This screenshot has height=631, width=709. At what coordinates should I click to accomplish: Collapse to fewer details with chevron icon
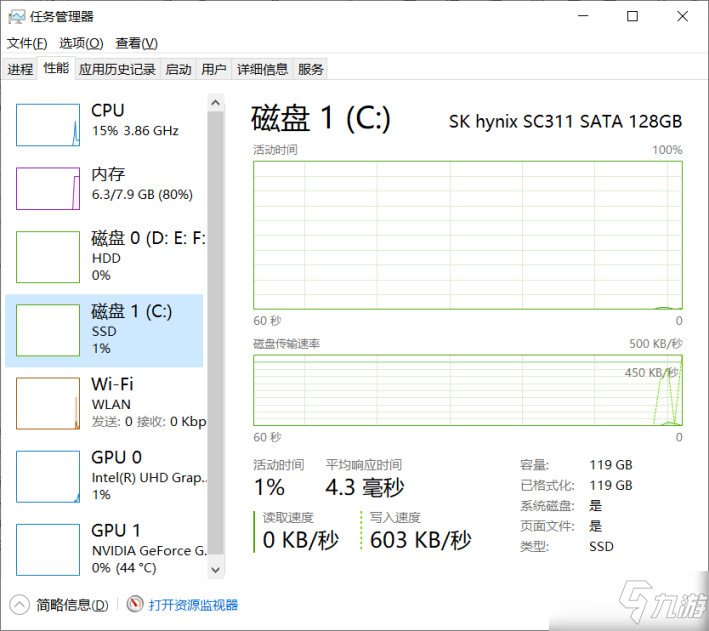[x=20, y=605]
